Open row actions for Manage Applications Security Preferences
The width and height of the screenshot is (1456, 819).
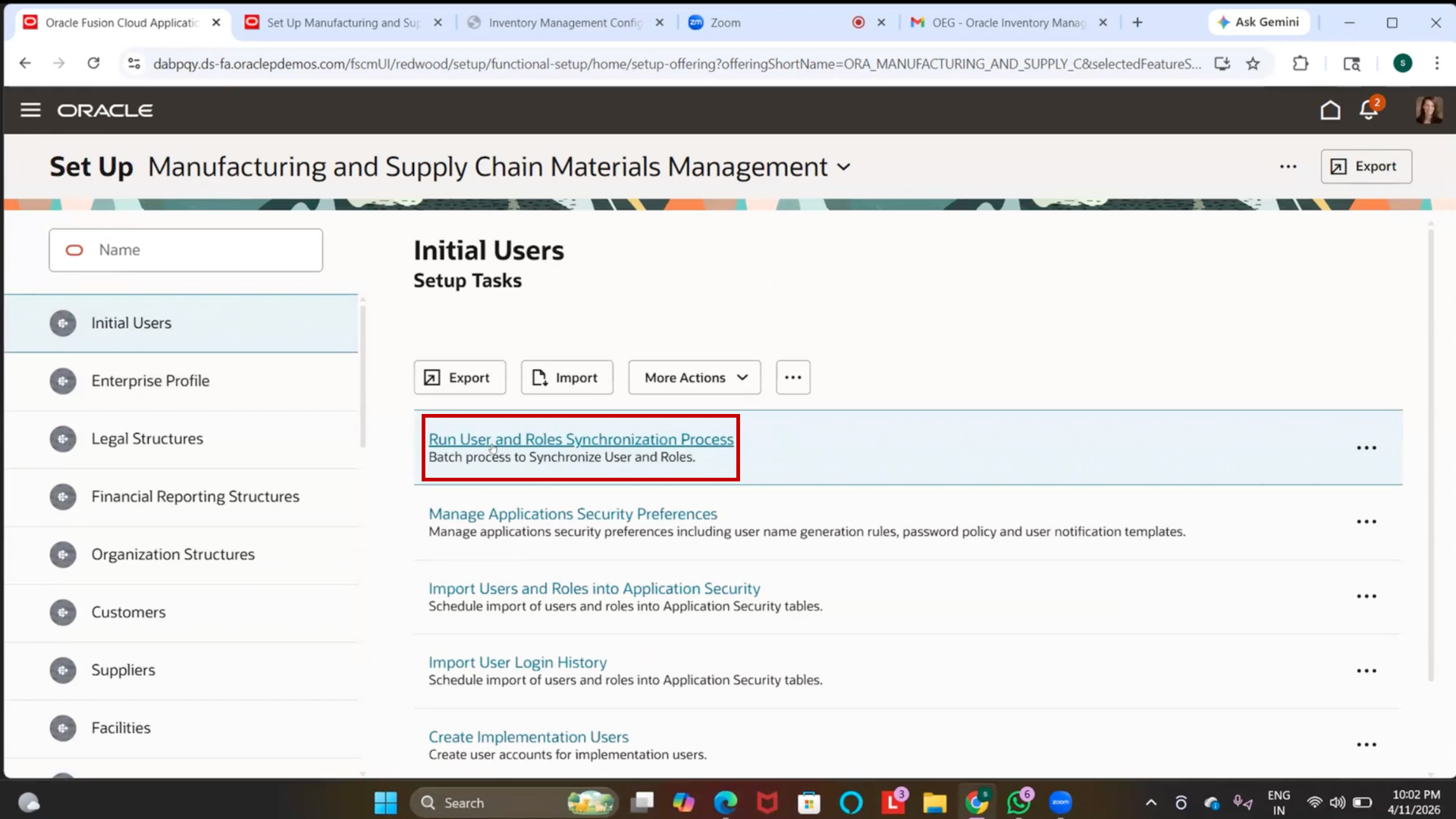[x=1367, y=522]
